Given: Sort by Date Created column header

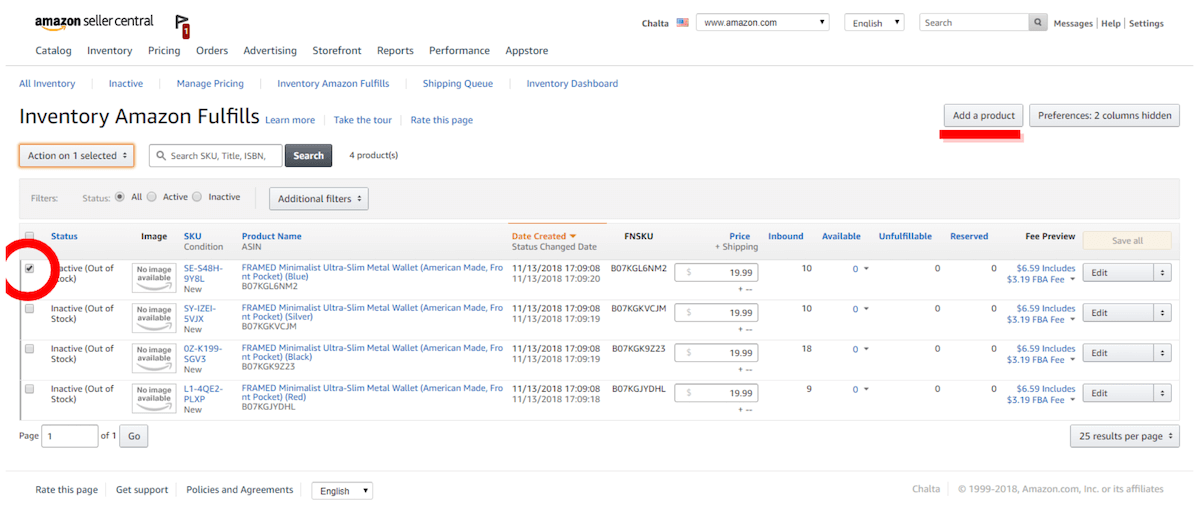Looking at the screenshot, I should tap(544, 236).
